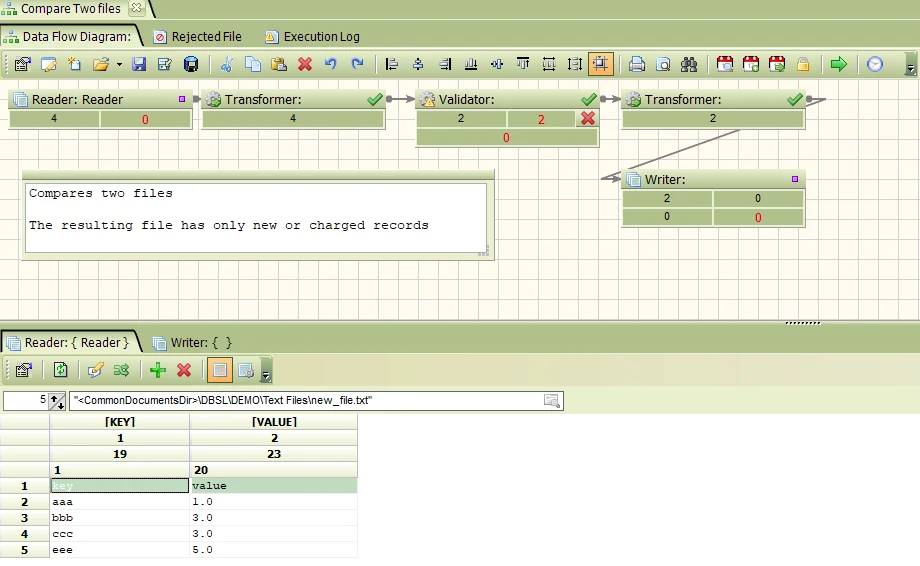The image size is (920, 566).
Task: Toggle the highlighted snap to grid button
Action: pyautogui.click(x=601, y=64)
